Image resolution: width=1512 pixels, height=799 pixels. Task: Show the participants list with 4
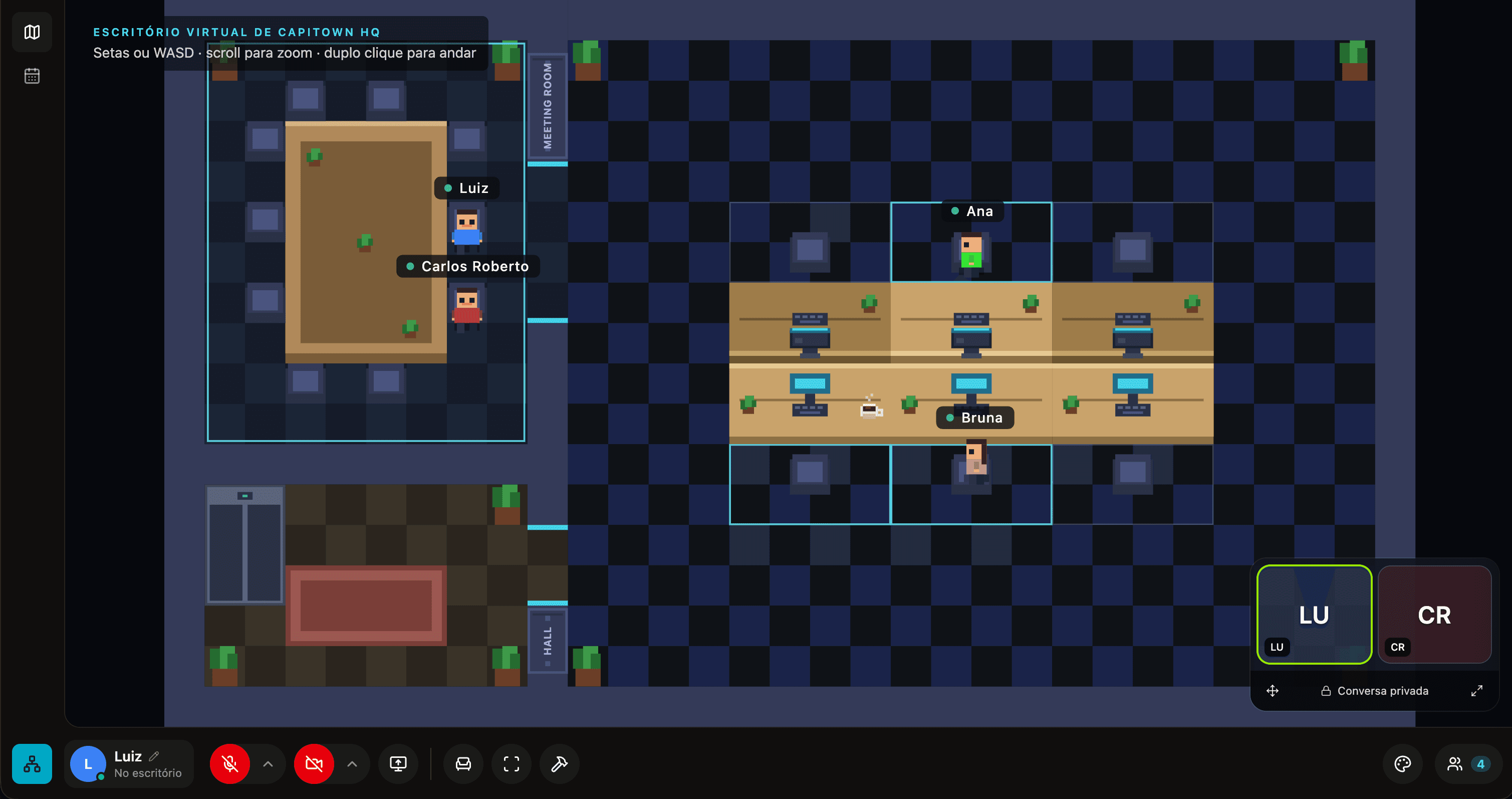point(1468,764)
